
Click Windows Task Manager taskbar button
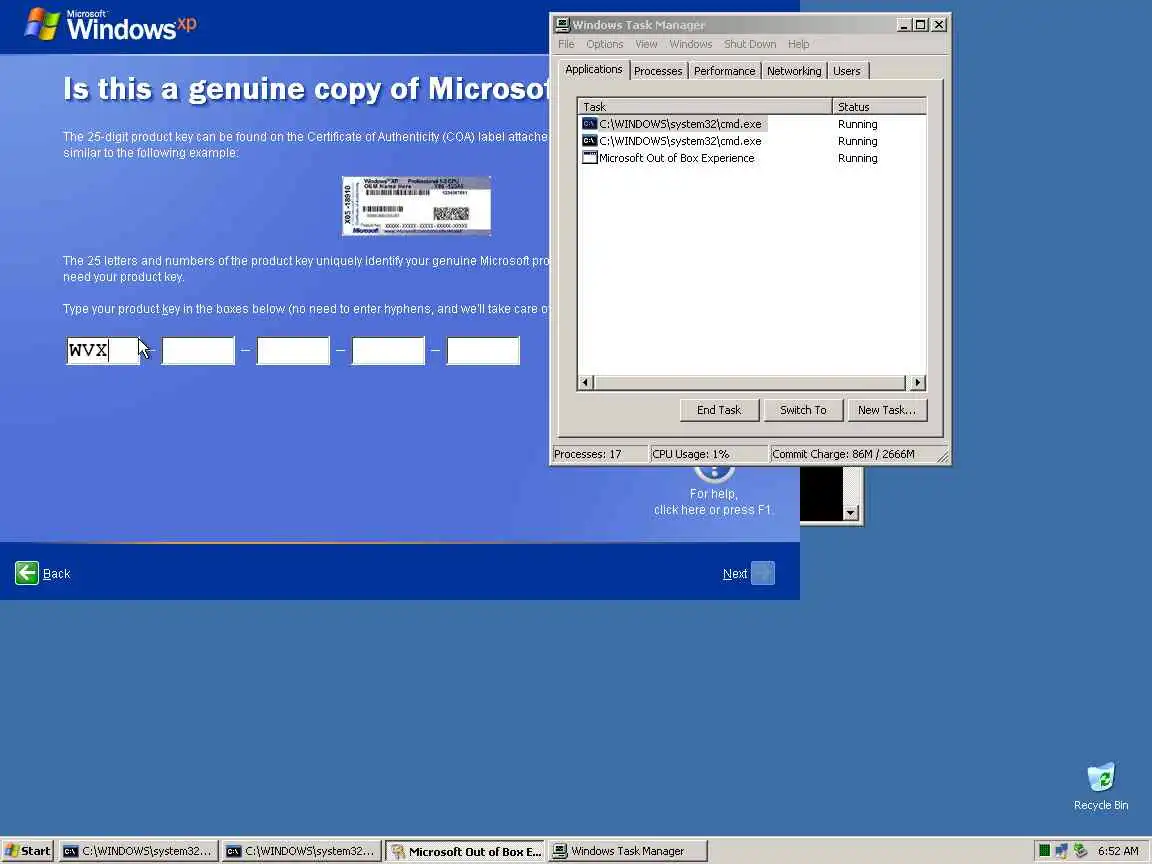(x=628, y=851)
